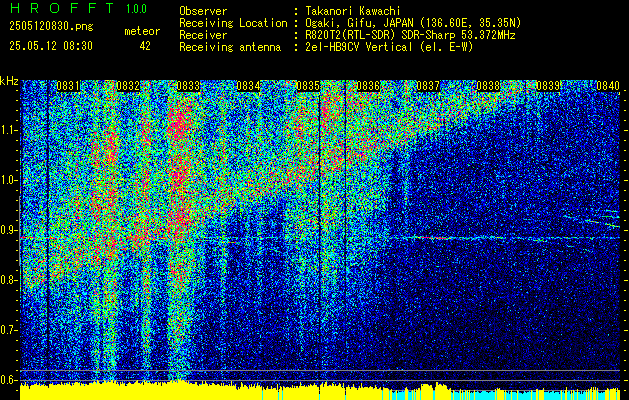Click the meteor count 42
This screenshot has height=400, width=629.
[145, 46]
